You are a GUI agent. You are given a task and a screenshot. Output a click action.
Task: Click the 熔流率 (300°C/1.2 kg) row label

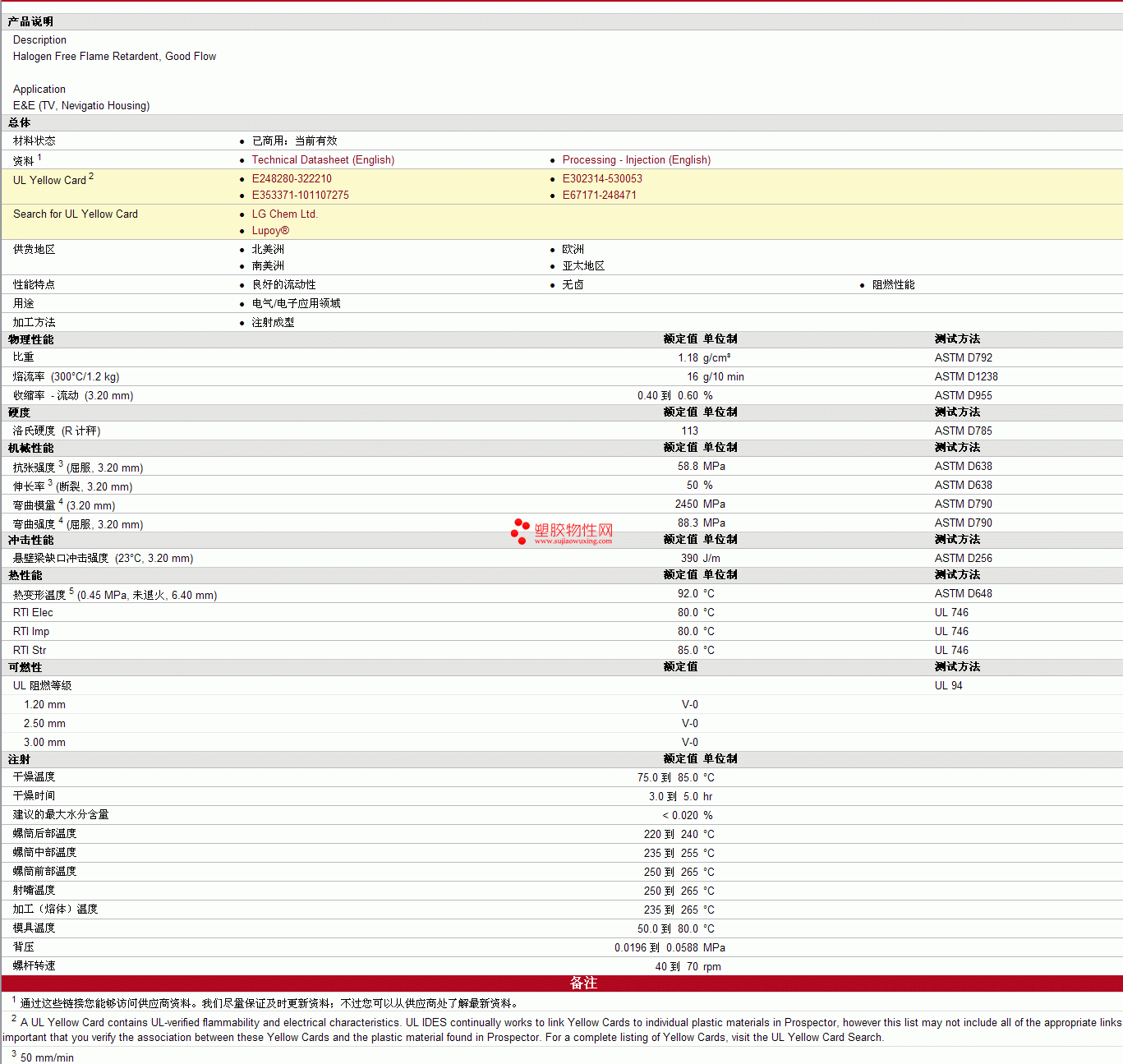click(66, 377)
